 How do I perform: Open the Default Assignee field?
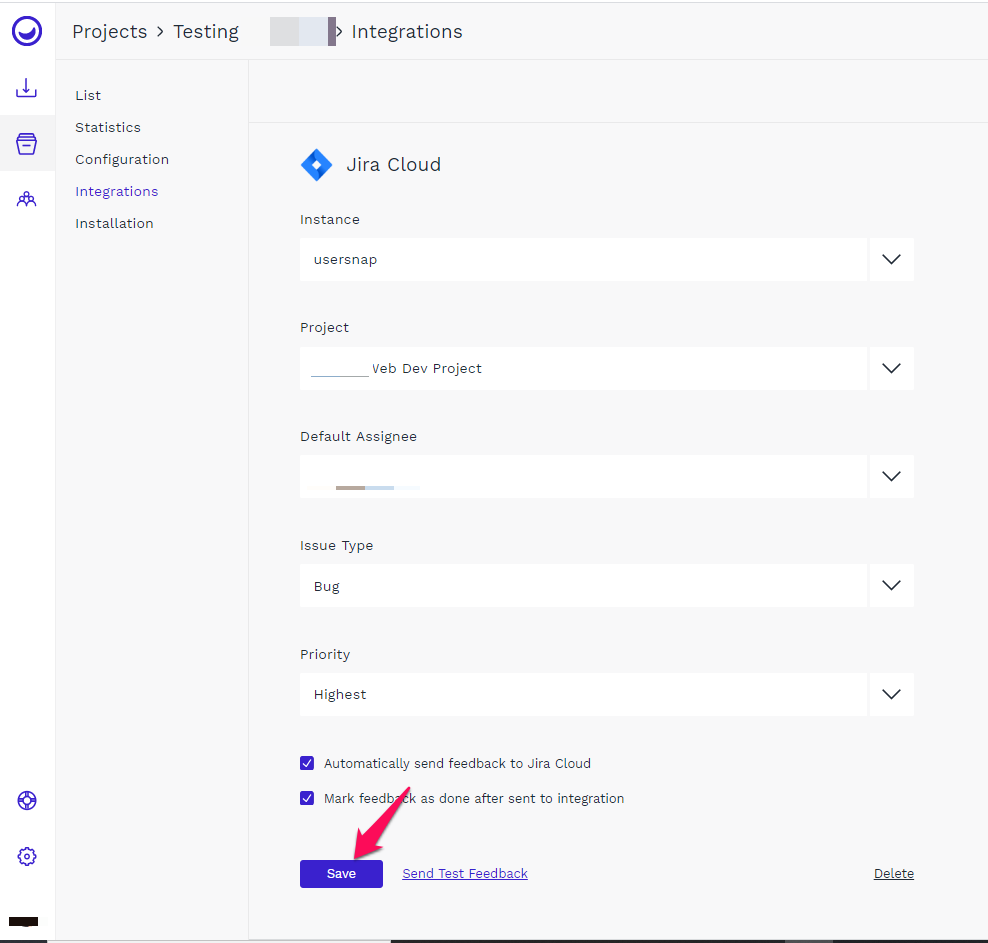point(583,476)
